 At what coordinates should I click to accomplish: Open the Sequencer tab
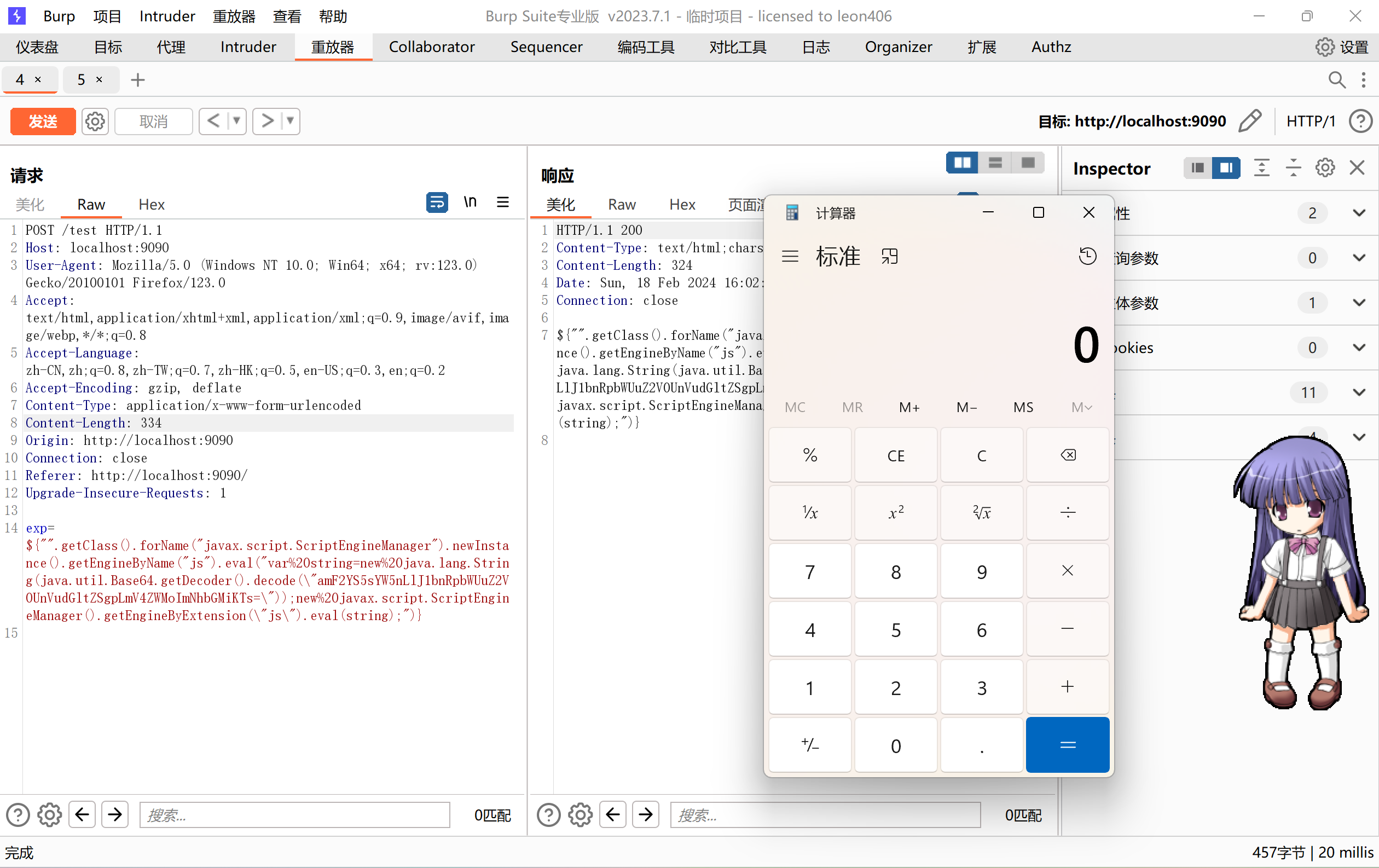point(546,47)
